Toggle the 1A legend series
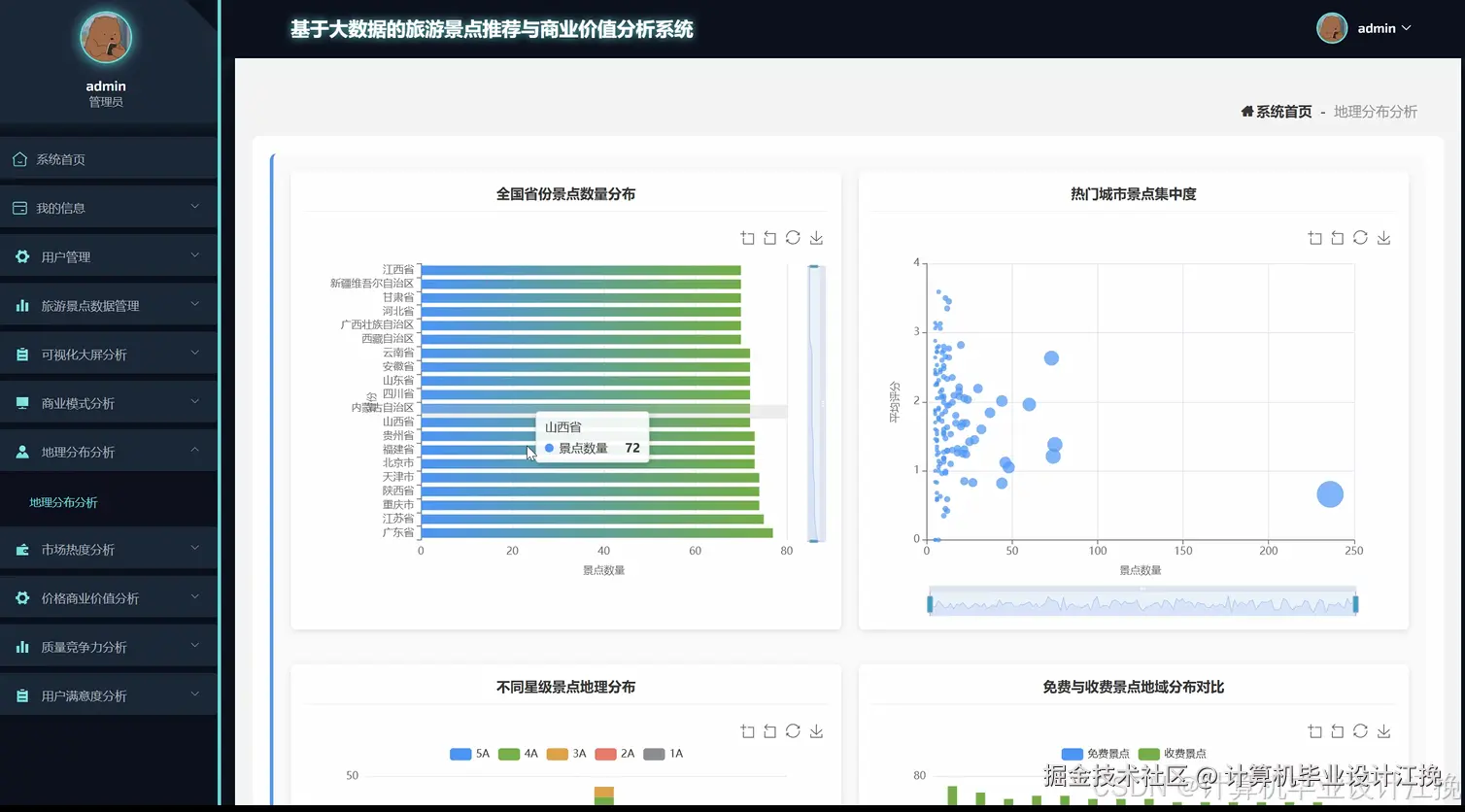The image size is (1465, 812). [663, 754]
